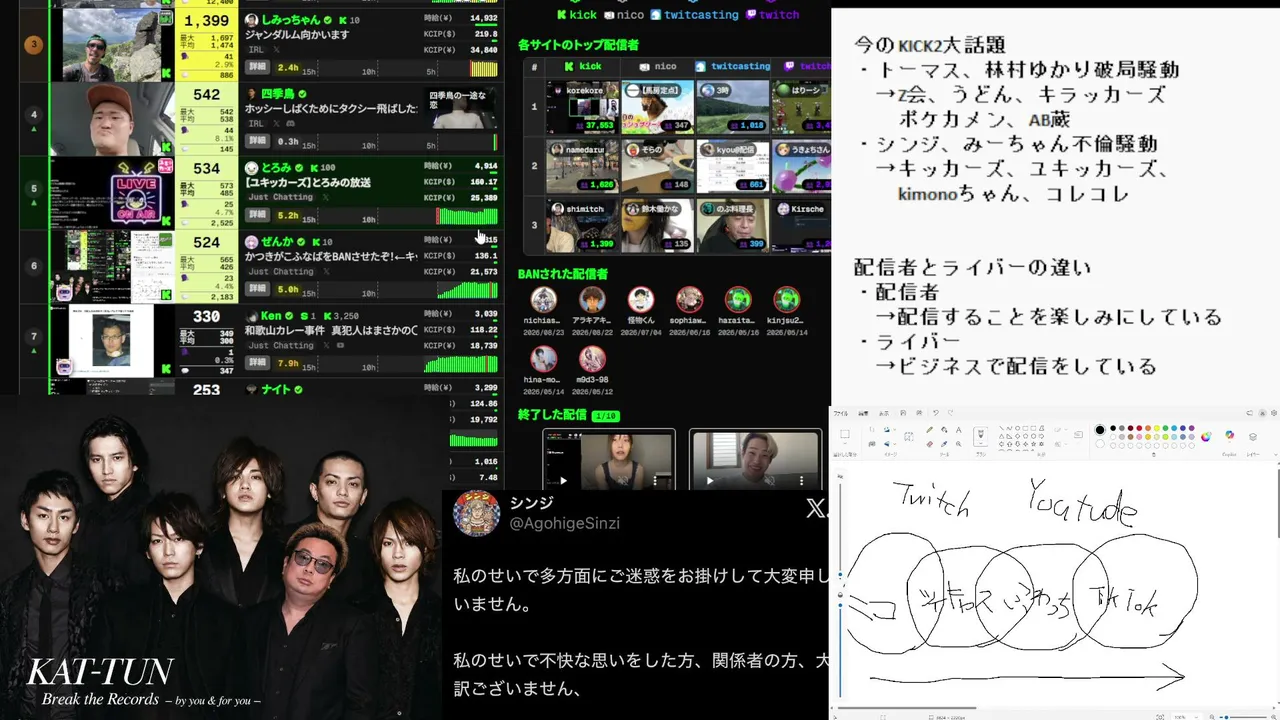The height and width of the screenshot is (720, 1280).
Task: Select the Pencil tool in Paint
Action: pos(929,430)
